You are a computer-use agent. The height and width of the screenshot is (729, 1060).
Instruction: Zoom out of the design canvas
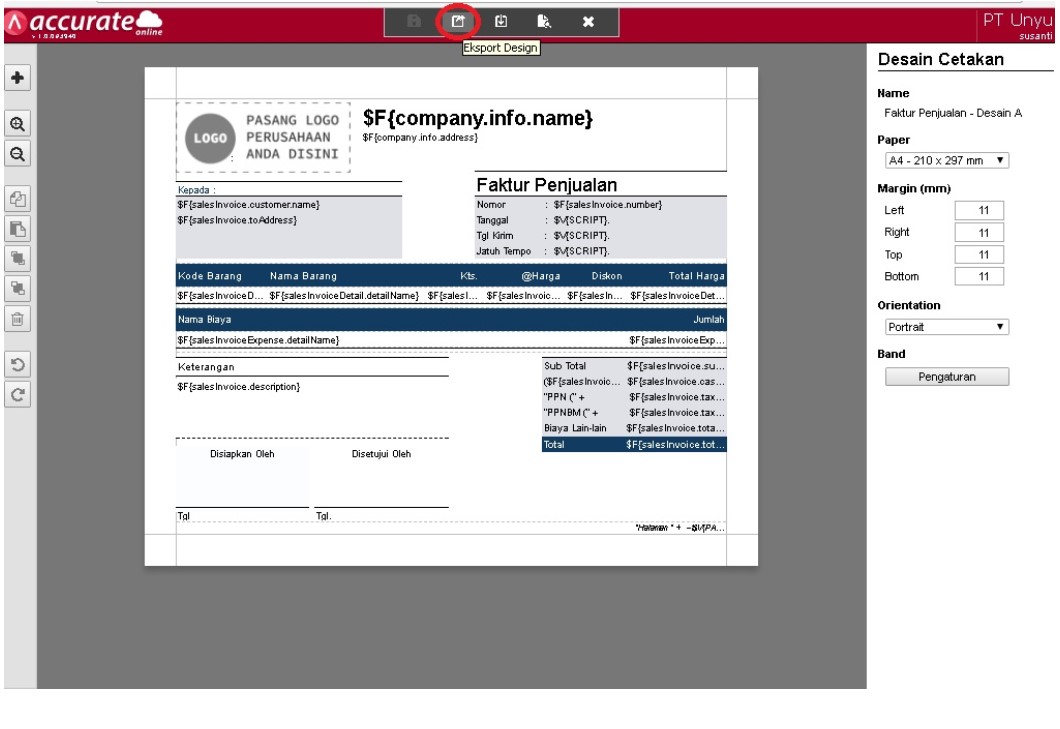click(18, 156)
